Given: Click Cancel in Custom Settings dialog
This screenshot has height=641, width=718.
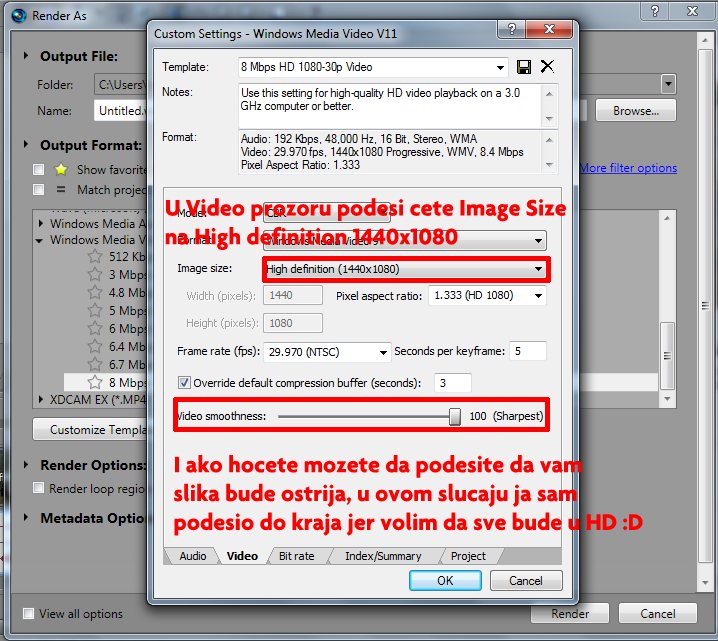Looking at the screenshot, I should [526, 581].
